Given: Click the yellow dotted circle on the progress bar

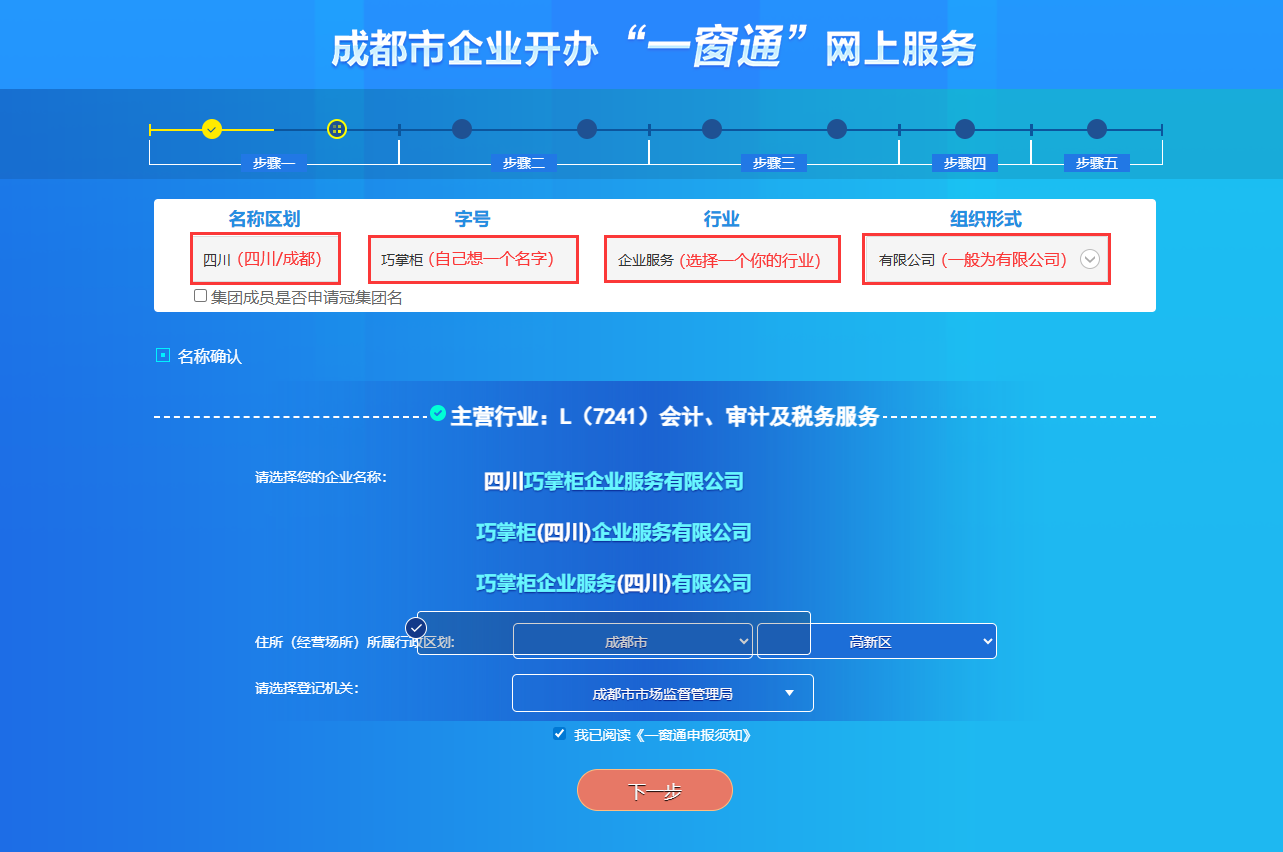Looking at the screenshot, I should click(336, 128).
